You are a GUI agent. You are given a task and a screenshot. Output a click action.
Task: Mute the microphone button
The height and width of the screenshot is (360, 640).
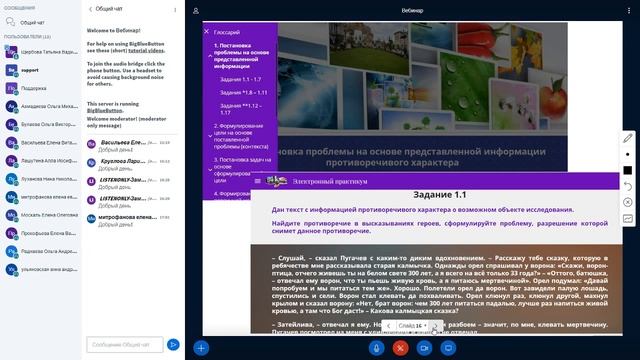pyautogui.click(x=376, y=348)
